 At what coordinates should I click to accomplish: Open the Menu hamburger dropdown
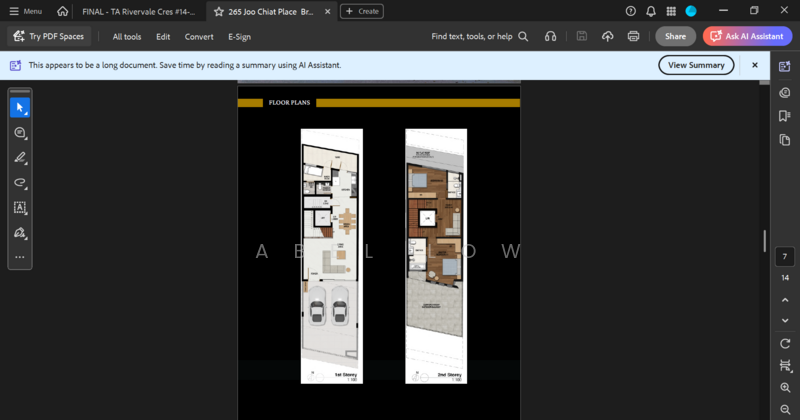(25, 11)
